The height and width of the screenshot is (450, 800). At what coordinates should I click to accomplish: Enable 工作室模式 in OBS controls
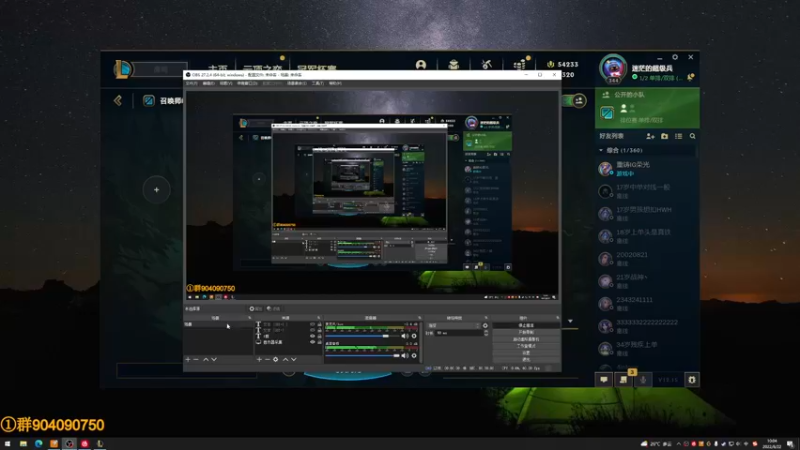click(x=526, y=346)
